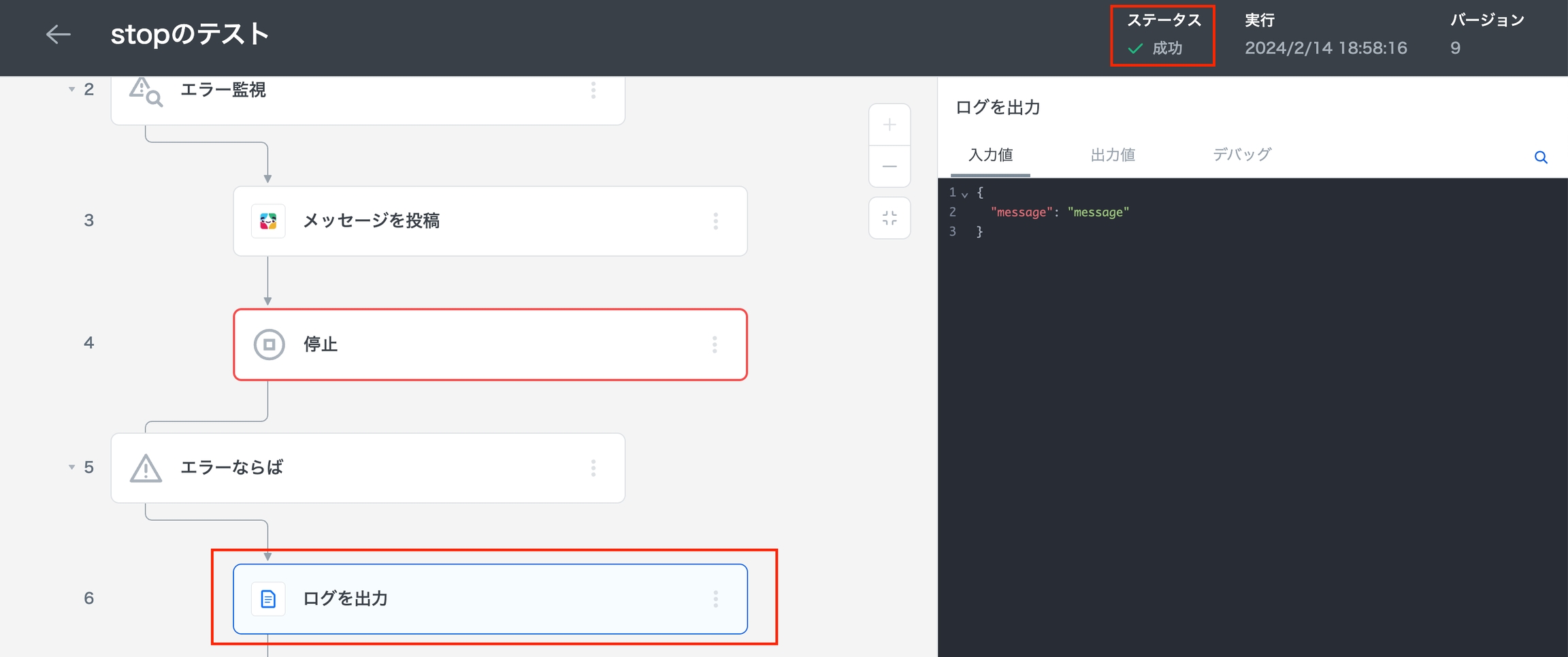
Task: Open the more options menu for メッセージを投稿
Action: pyautogui.click(x=715, y=221)
